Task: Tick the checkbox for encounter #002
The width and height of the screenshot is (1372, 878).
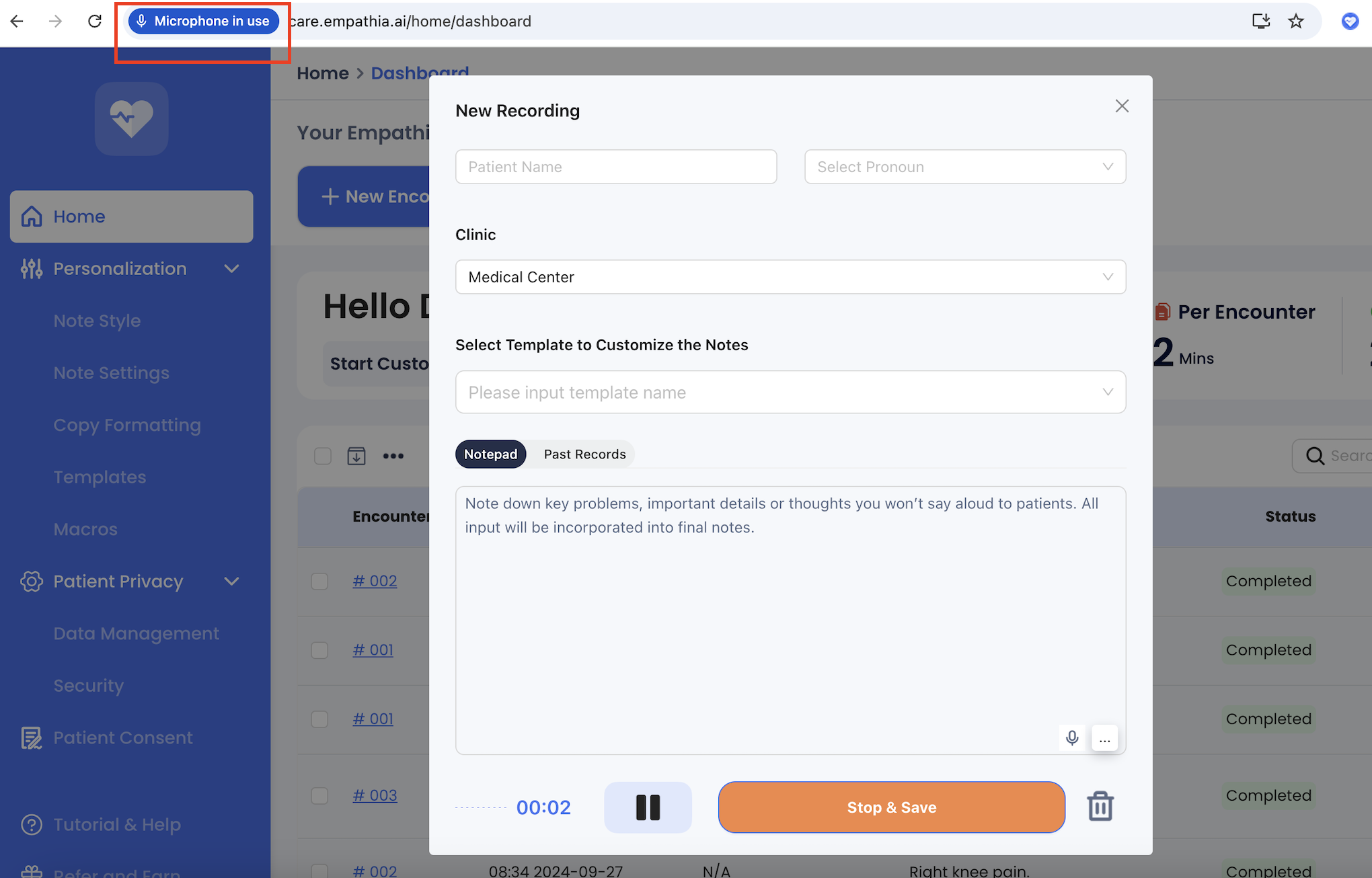Action: coord(319,581)
